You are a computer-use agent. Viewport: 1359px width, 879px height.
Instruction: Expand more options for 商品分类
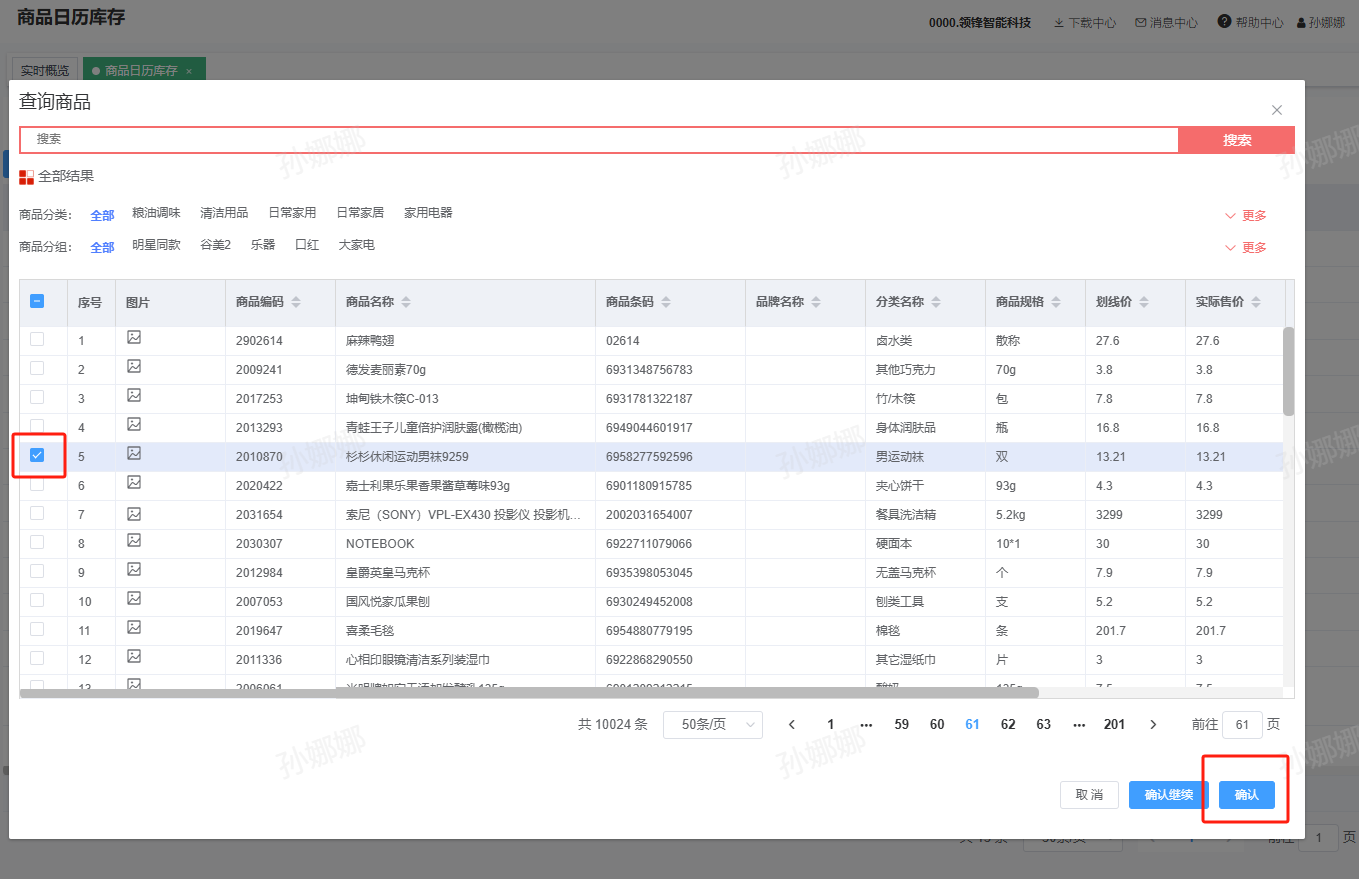coord(1245,216)
